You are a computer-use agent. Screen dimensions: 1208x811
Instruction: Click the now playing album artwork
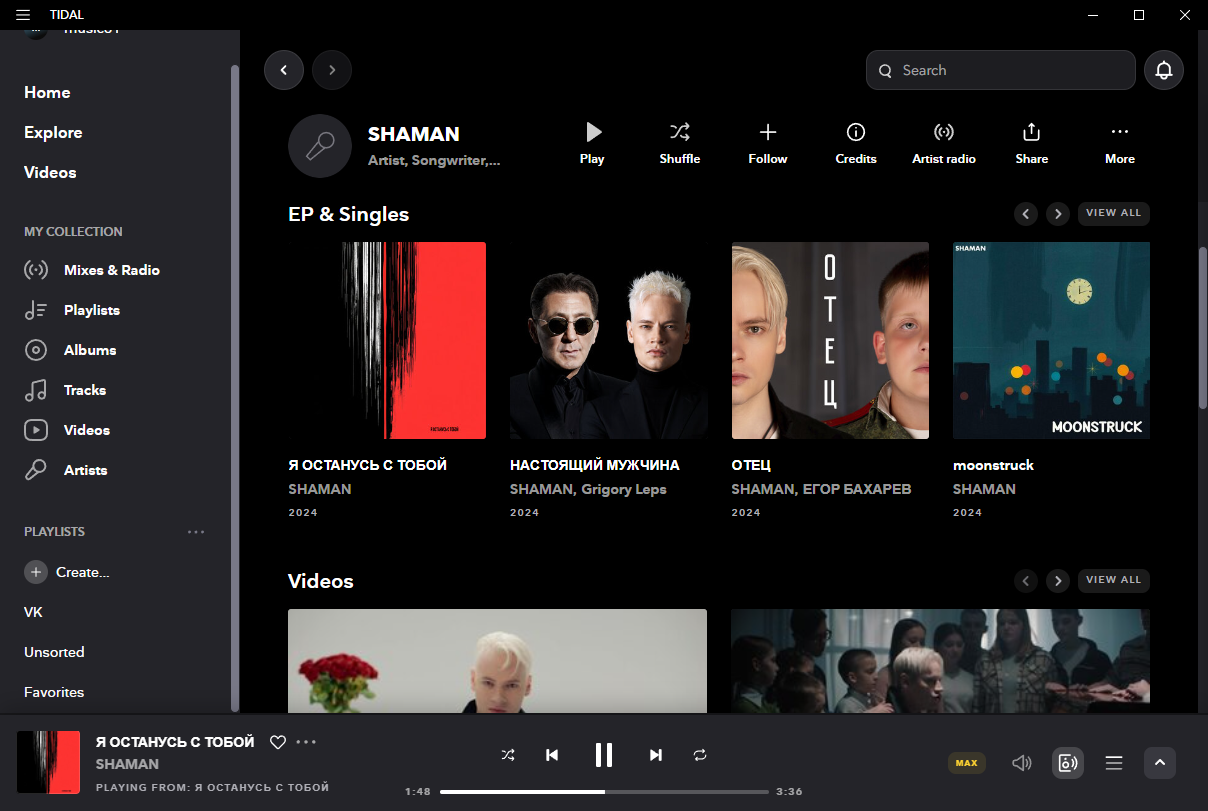[x=48, y=762]
